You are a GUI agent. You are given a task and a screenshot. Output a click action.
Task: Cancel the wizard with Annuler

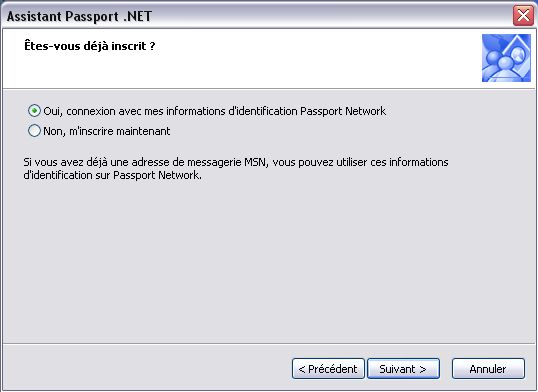point(488,369)
